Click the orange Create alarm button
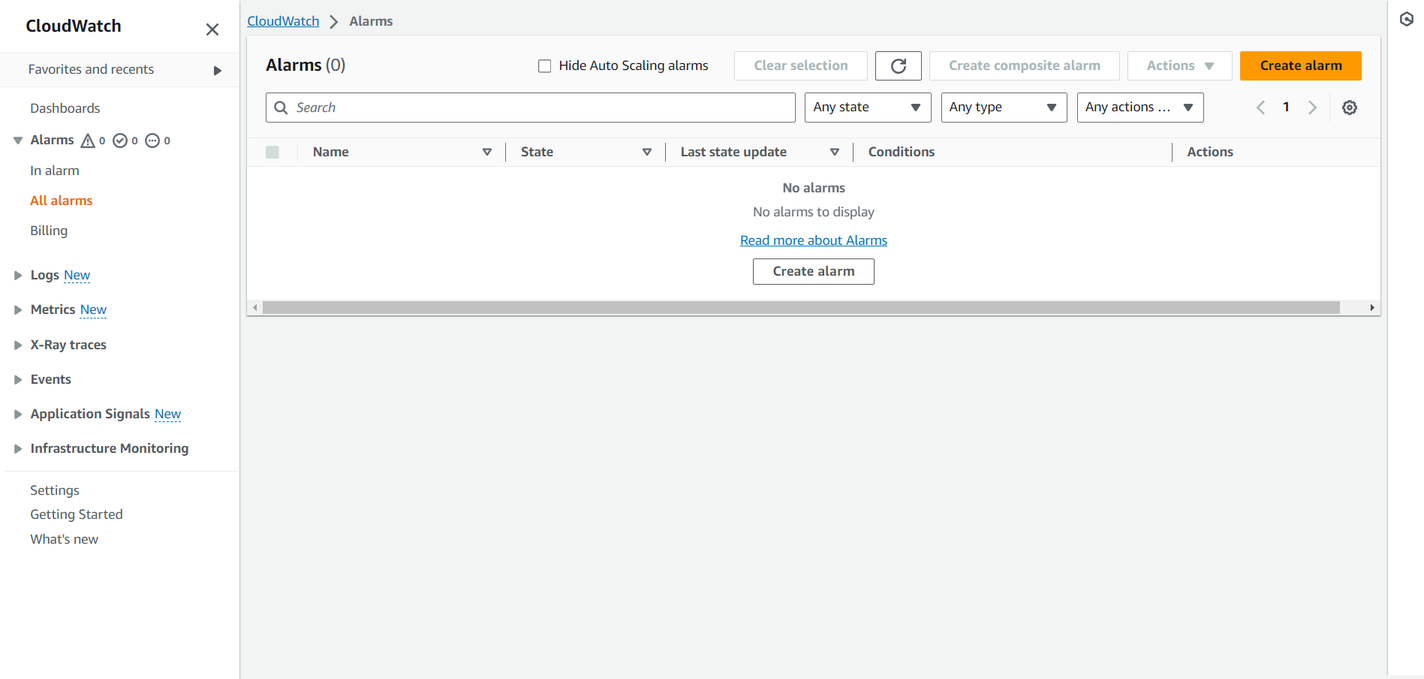This screenshot has height=679, width=1424. click(1300, 66)
